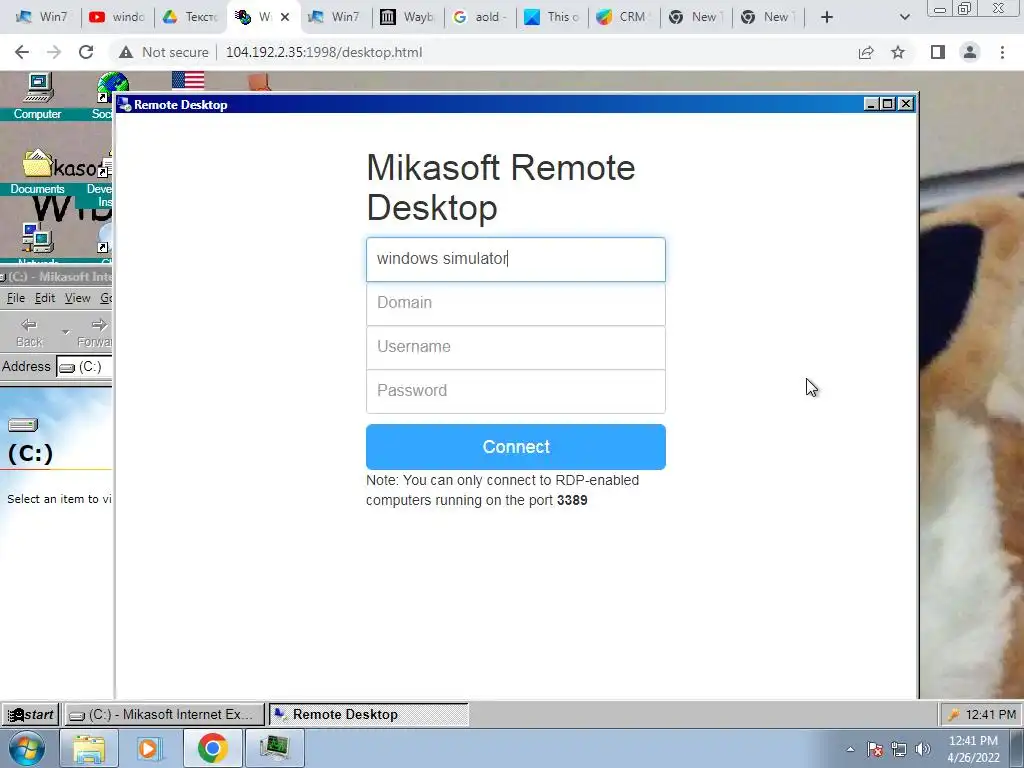This screenshot has height=768, width=1024.
Task: Open the Chrome profile avatar
Action: pos(970,52)
